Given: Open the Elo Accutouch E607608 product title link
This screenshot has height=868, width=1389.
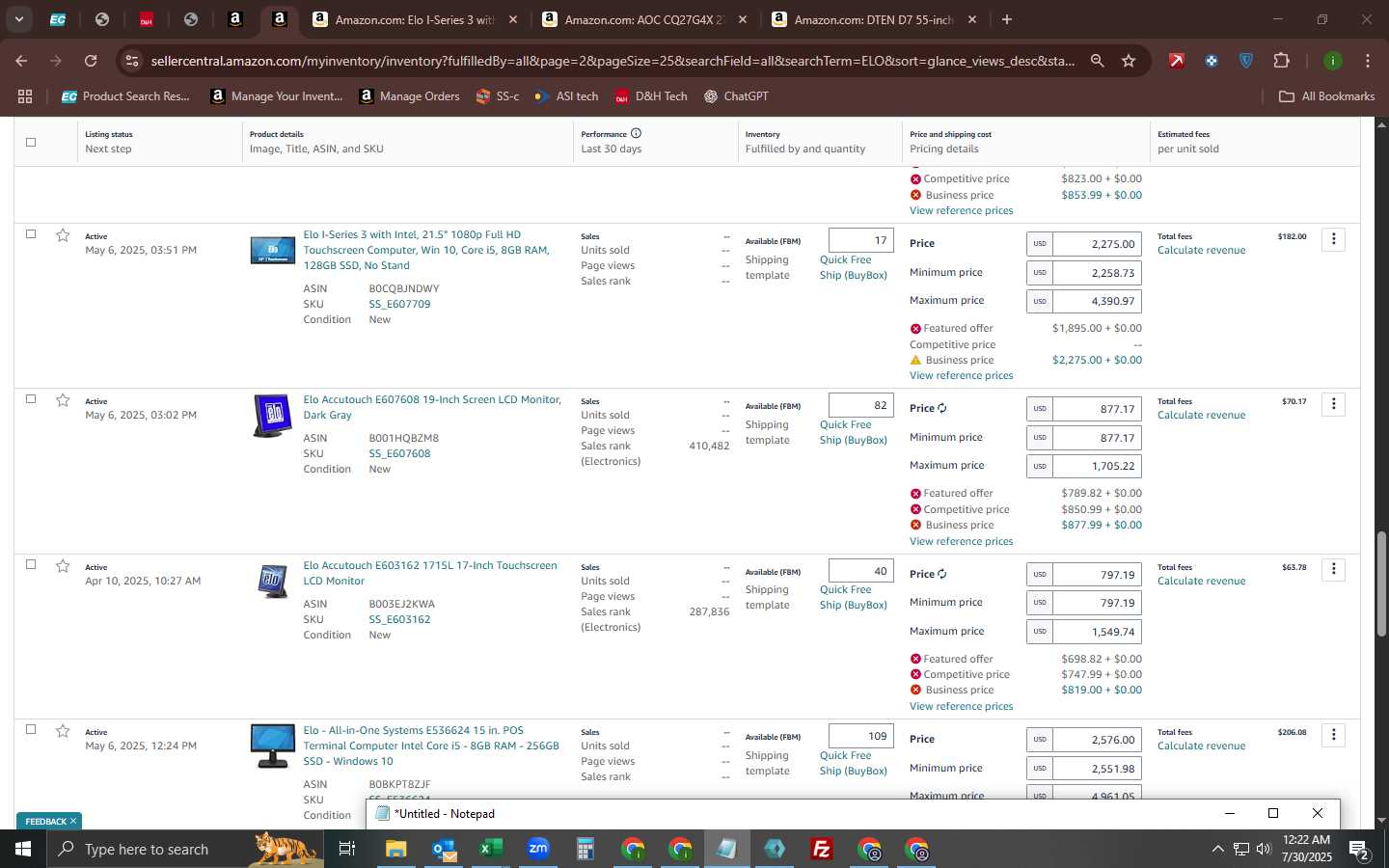Looking at the screenshot, I should (432, 407).
